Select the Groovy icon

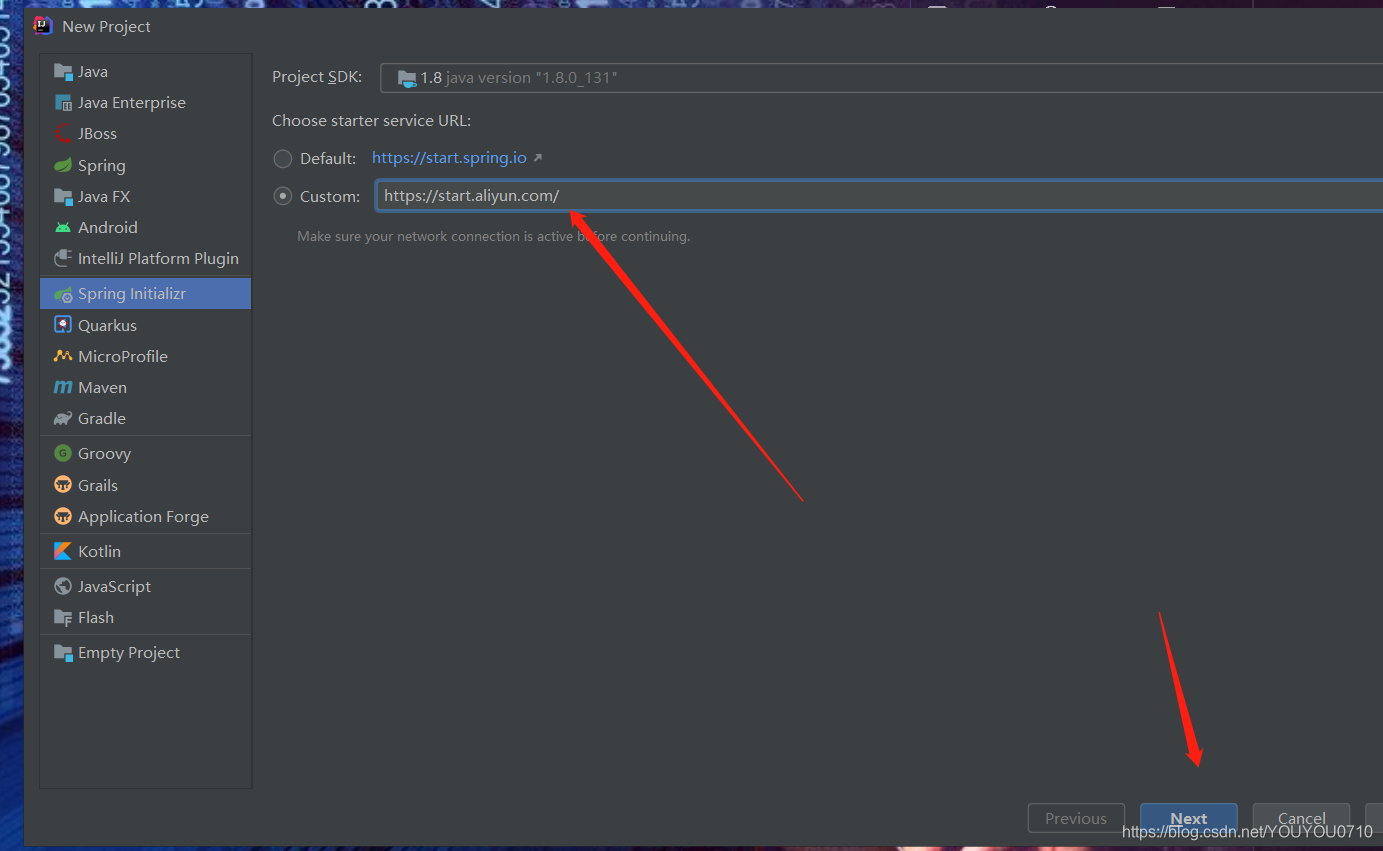pyautogui.click(x=63, y=454)
